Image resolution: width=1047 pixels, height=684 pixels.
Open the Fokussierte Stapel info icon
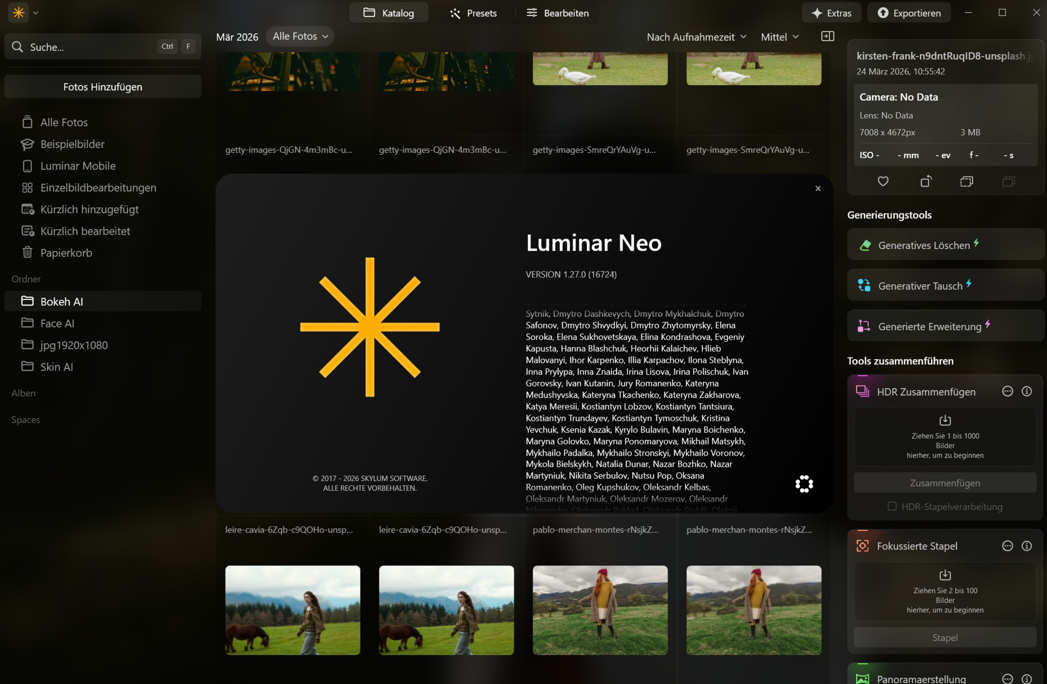coord(1028,546)
